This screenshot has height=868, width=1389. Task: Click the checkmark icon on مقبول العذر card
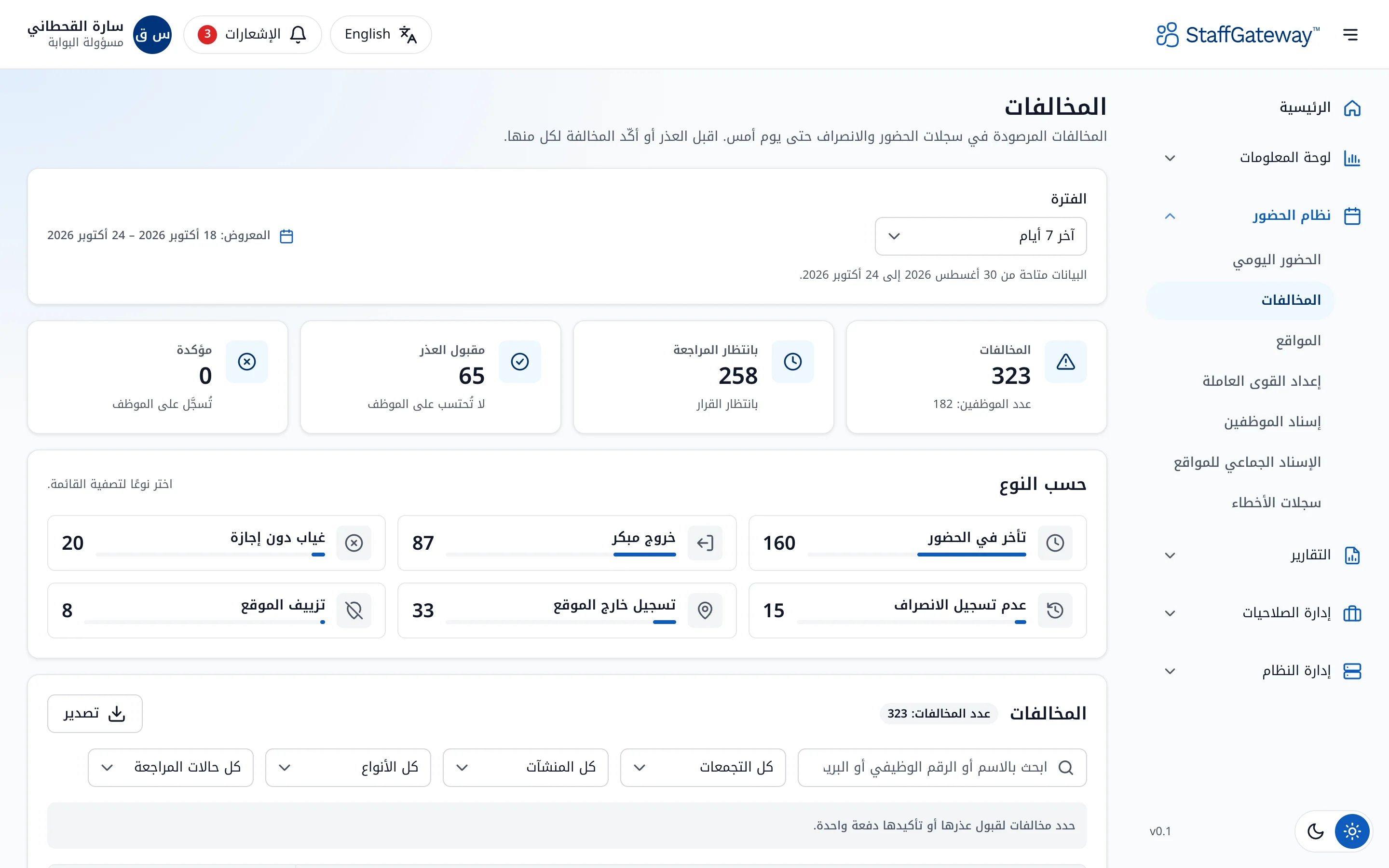point(520,362)
